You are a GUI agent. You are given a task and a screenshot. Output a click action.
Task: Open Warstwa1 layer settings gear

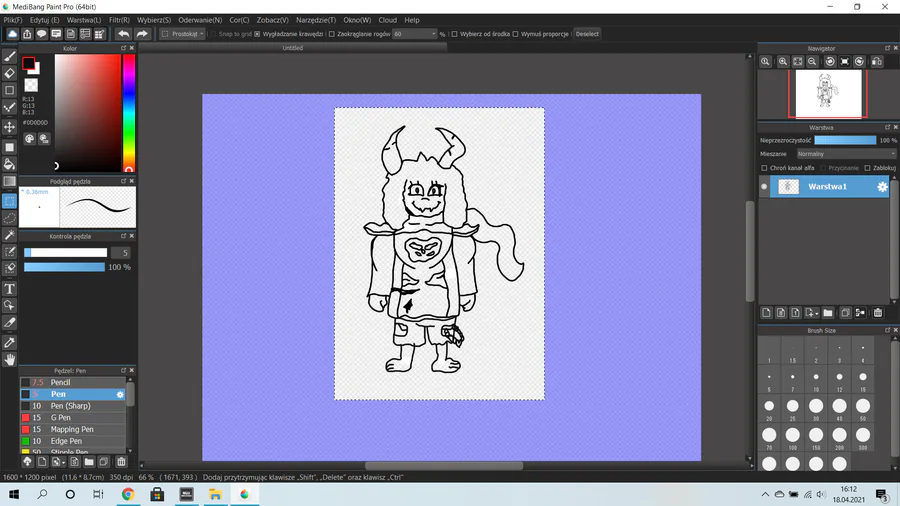tap(882, 186)
